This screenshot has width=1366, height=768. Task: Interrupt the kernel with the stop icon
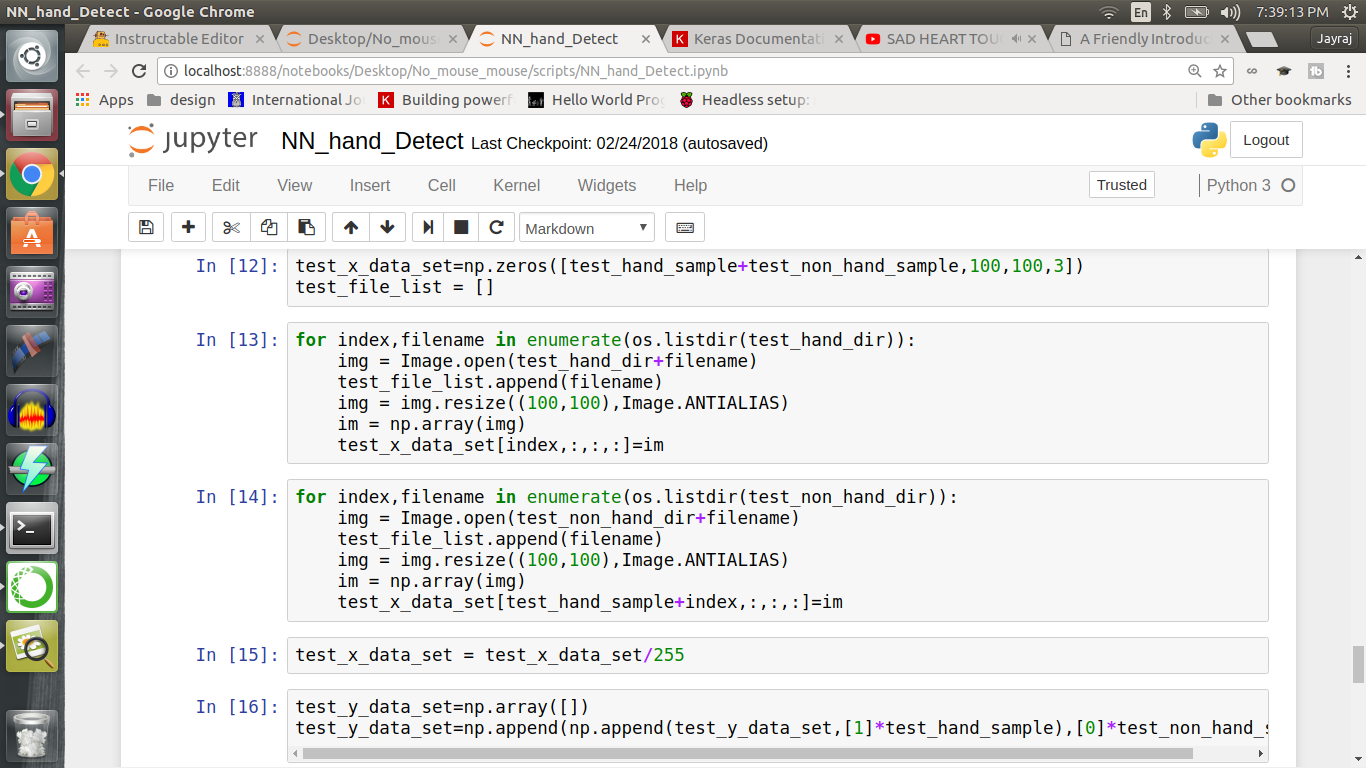coord(461,228)
